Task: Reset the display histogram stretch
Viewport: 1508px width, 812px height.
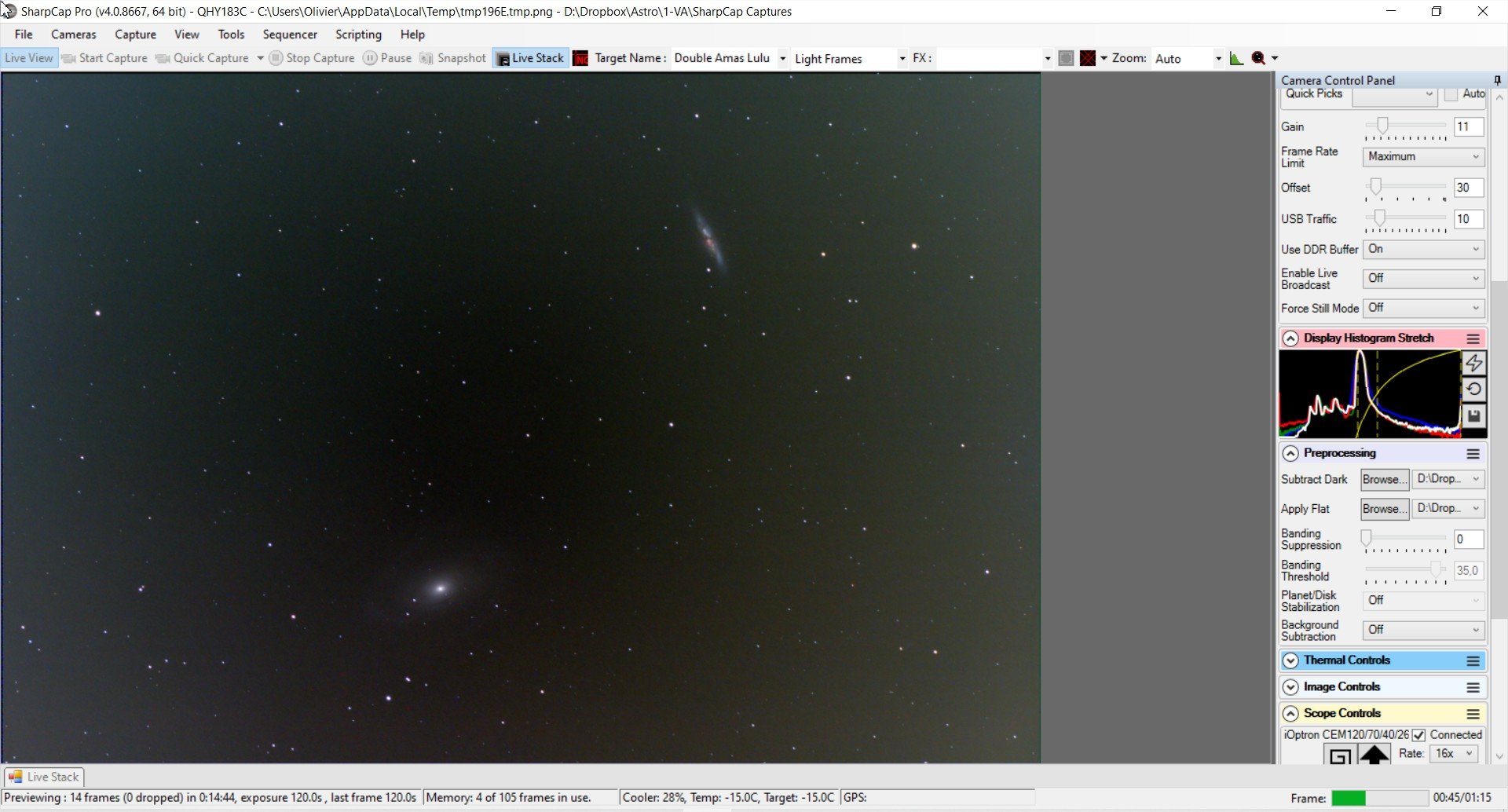Action: [x=1473, y=389]
